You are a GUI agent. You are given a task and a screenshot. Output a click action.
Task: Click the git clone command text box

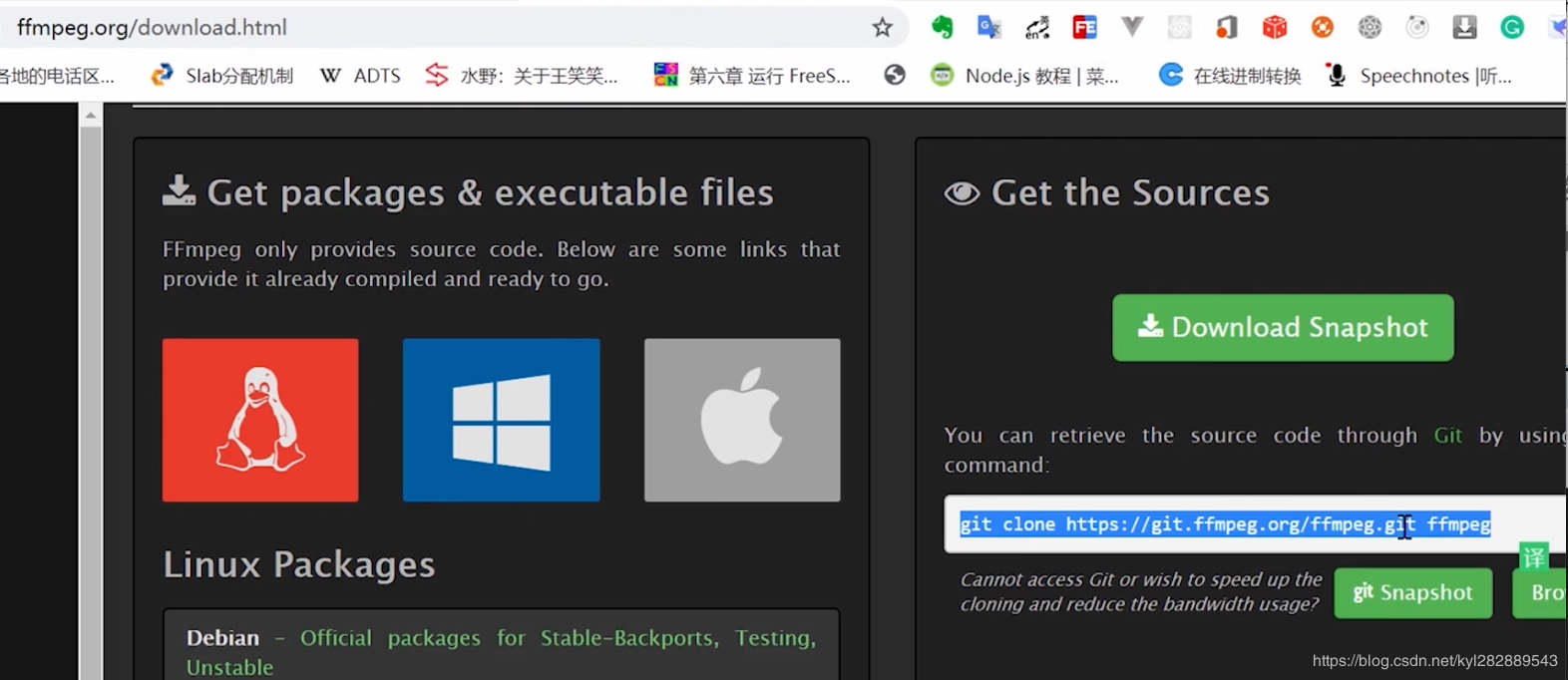pyautogui.click(x=1255, y=524)
